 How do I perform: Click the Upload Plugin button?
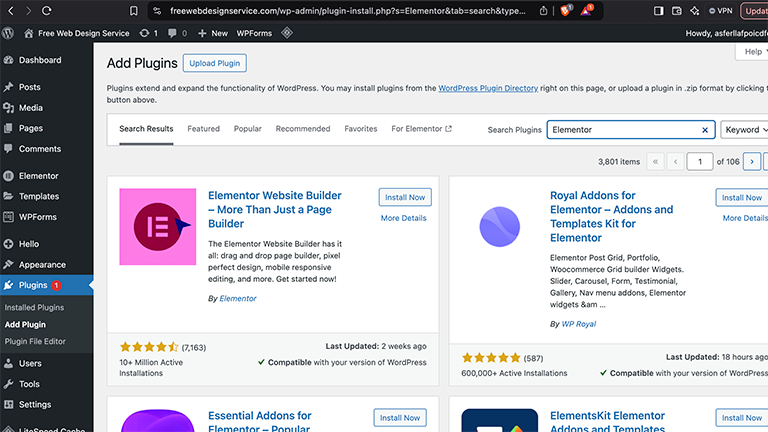pyautogui.click(x=215, y=63)
